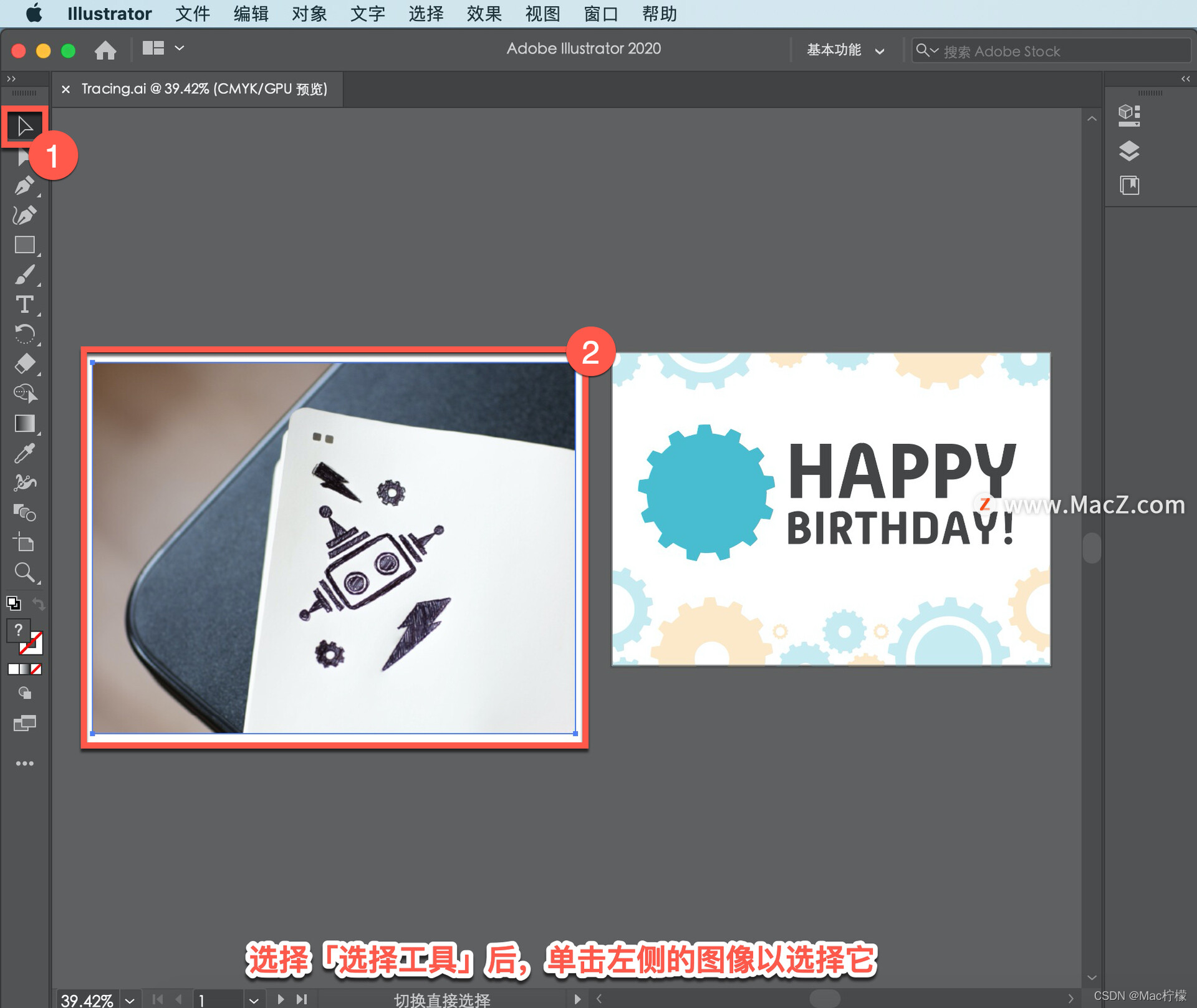
Task: Close the Tracing.ai document tab
Action: 65,90
